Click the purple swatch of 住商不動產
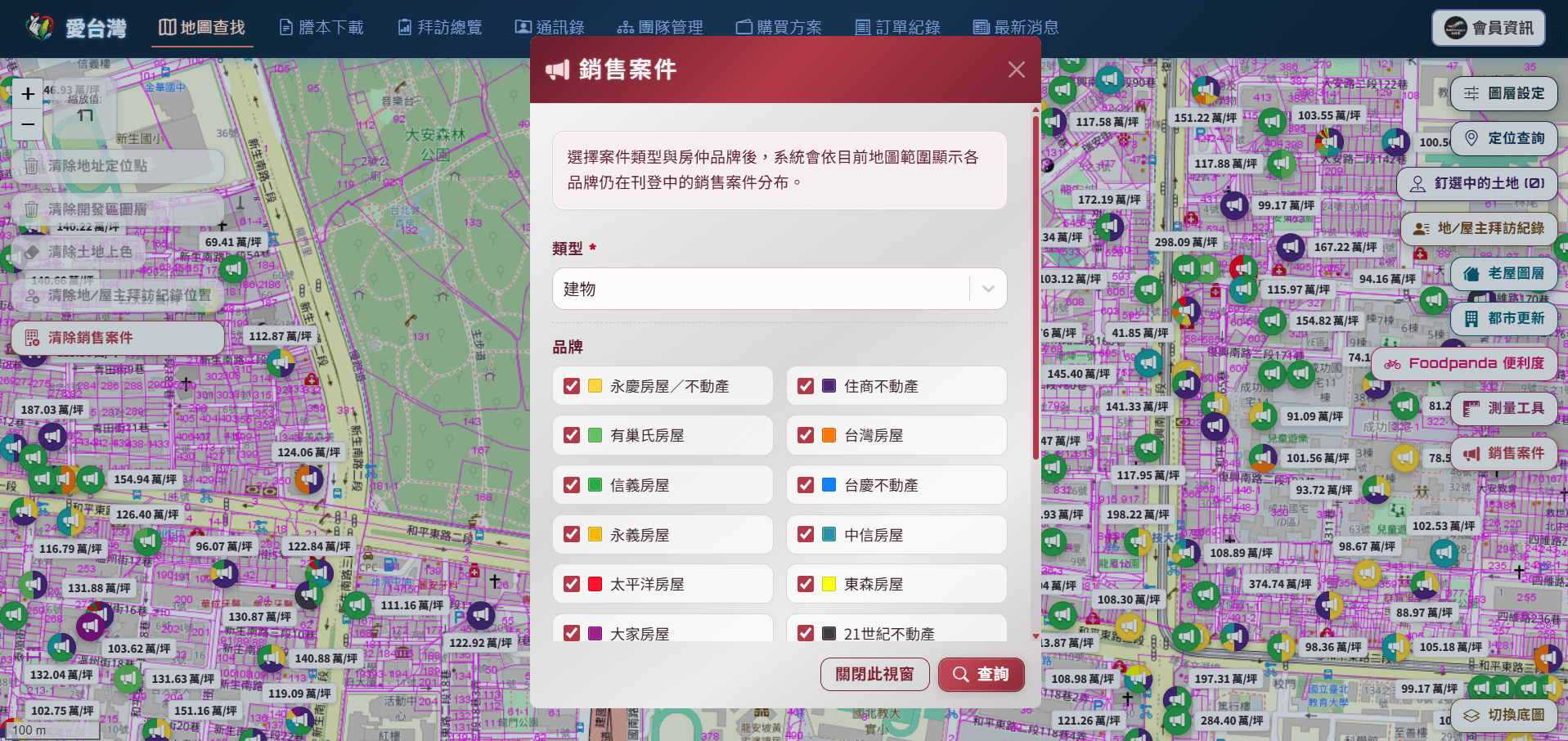Image resolution: width=1568 pixels, height=741 pixels. [x=829, y=386]
